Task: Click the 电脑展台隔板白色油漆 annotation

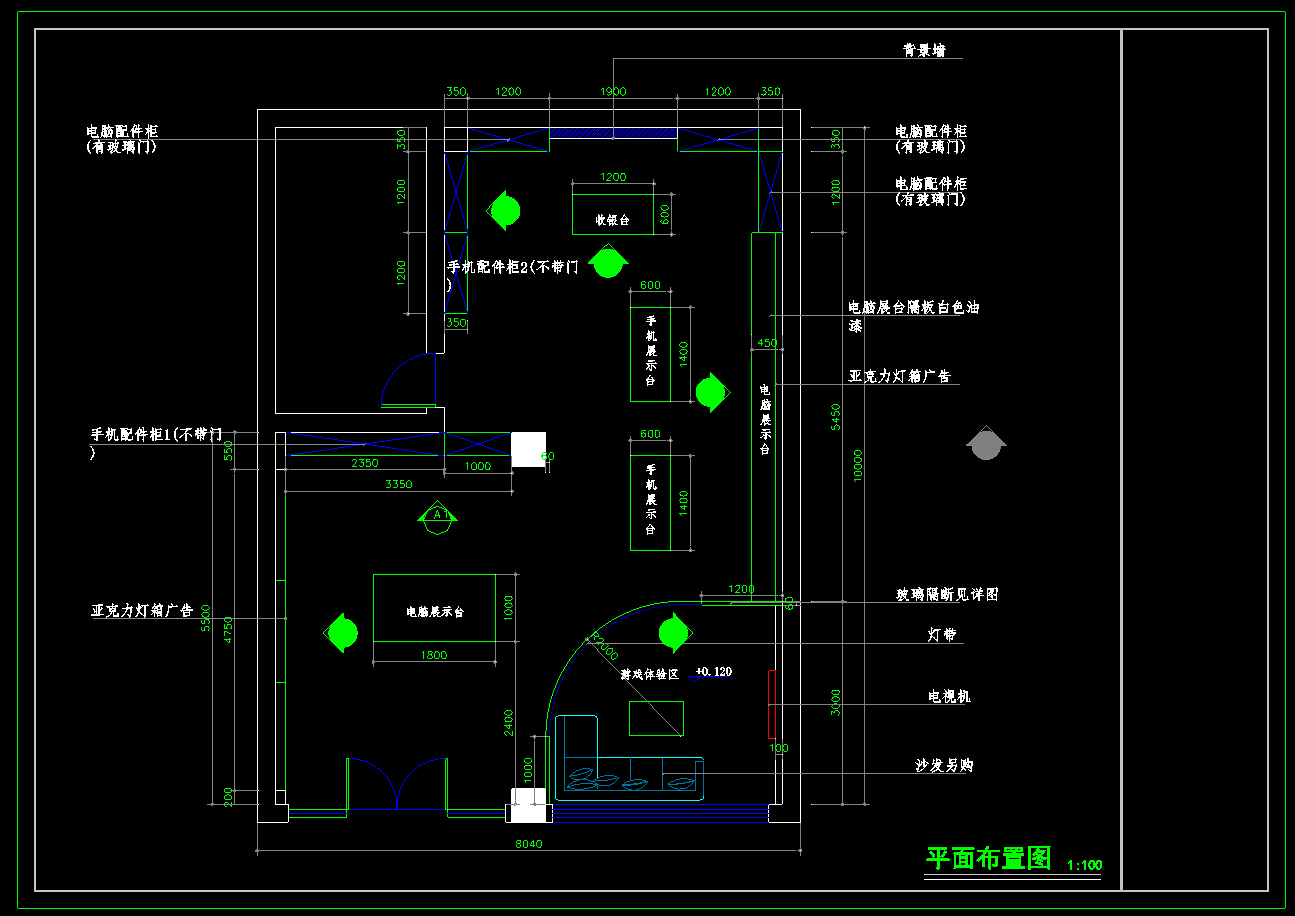Action: [x=913, y=316]
